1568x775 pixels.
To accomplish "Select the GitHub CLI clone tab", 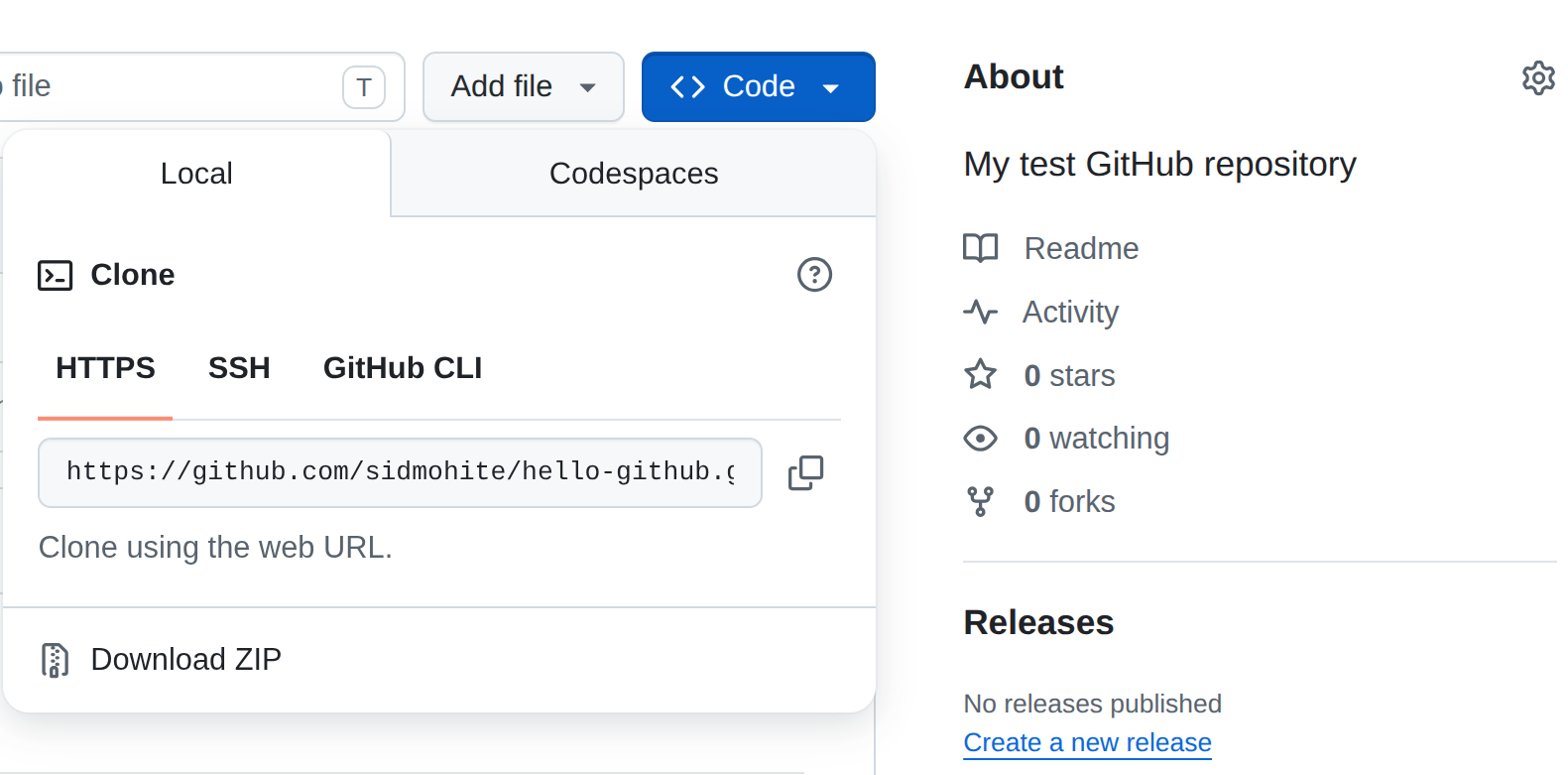I will (x=403, y=368).
